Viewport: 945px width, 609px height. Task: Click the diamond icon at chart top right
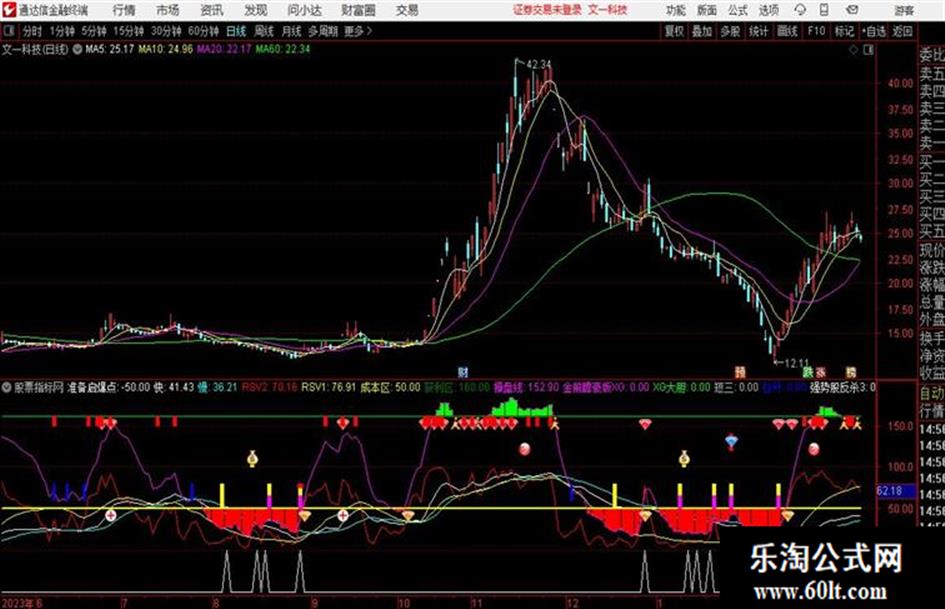coord(853,50)
